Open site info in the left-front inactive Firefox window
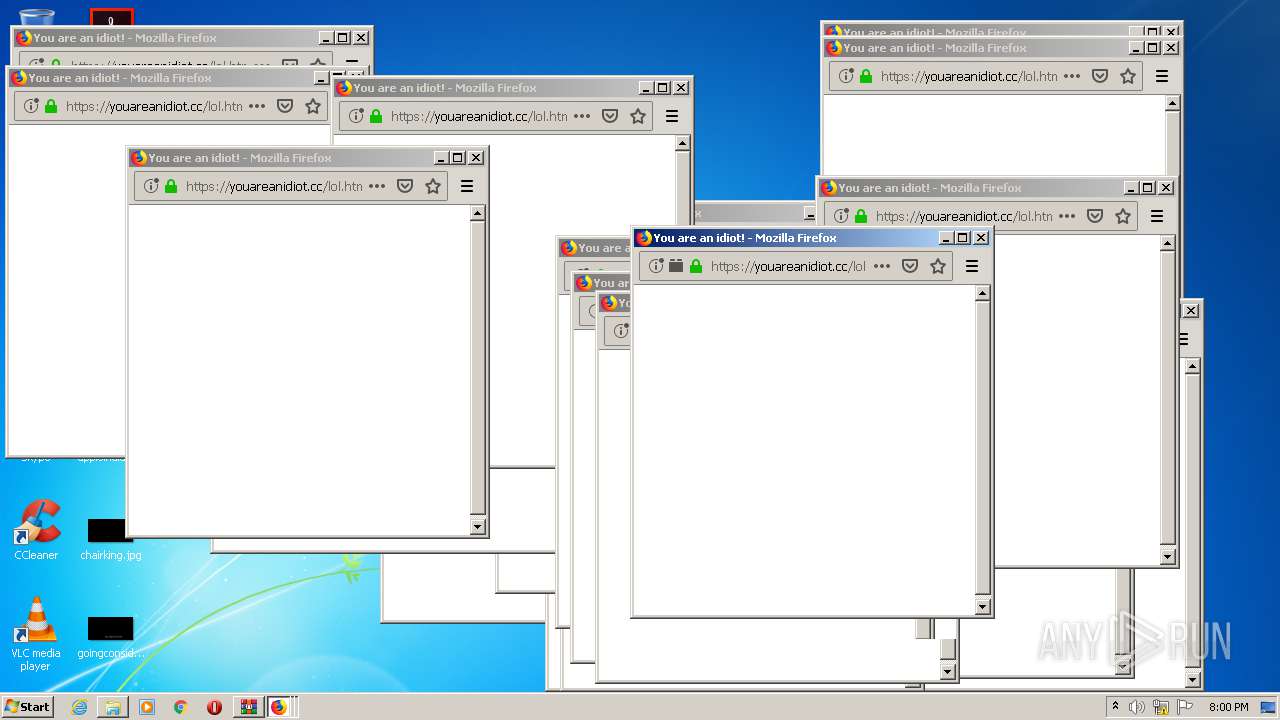This screenshot has height=720, width=1280. (151, 186)
